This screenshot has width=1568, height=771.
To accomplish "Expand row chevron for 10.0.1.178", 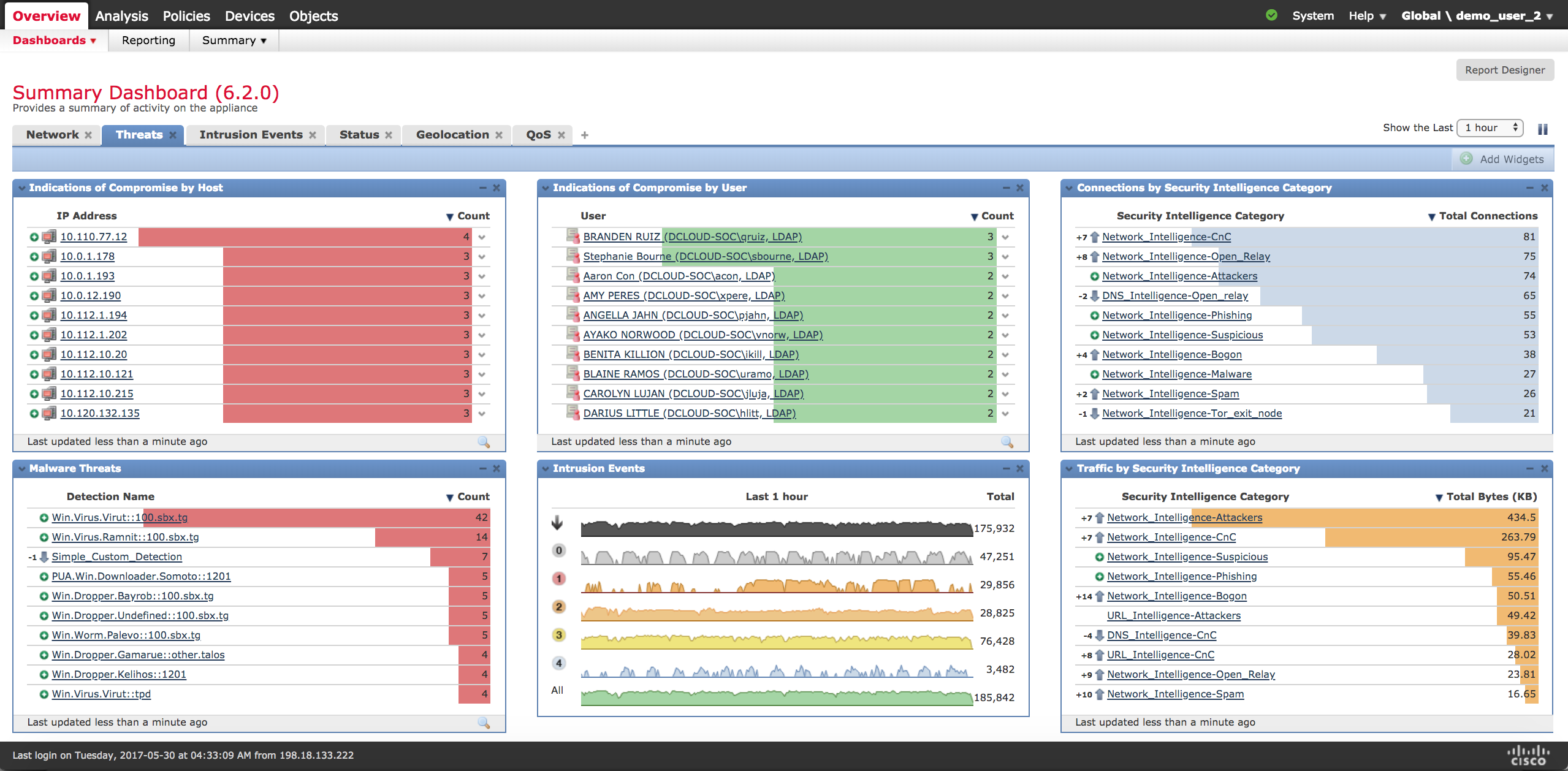I will (482, 257).
